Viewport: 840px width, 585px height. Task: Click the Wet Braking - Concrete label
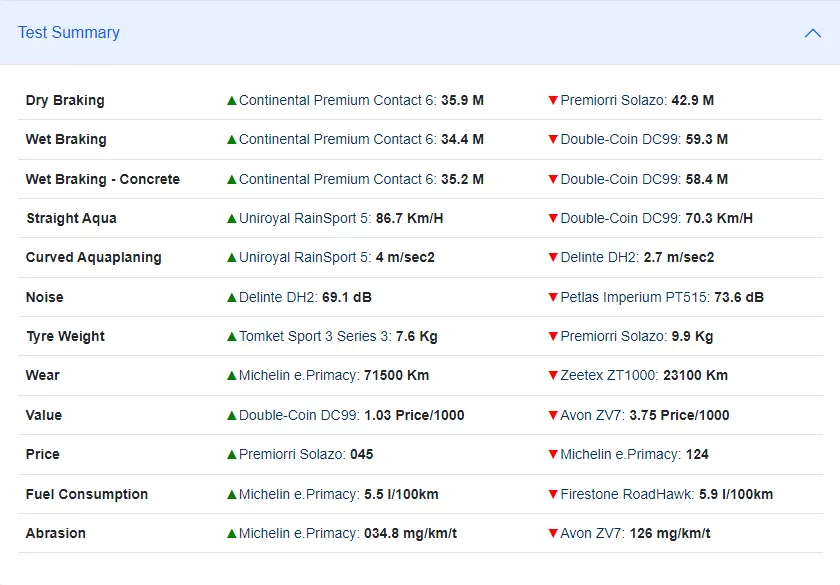(103, 179)
